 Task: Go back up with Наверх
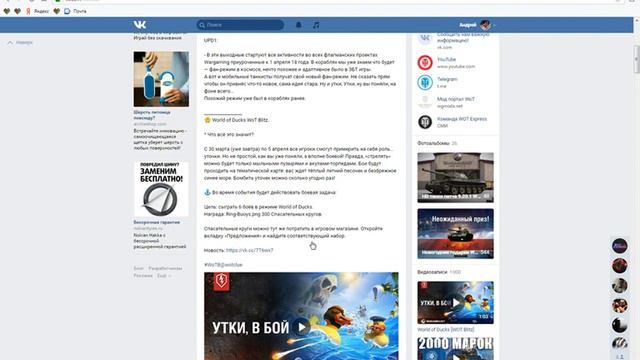click(x=20, y=42)
